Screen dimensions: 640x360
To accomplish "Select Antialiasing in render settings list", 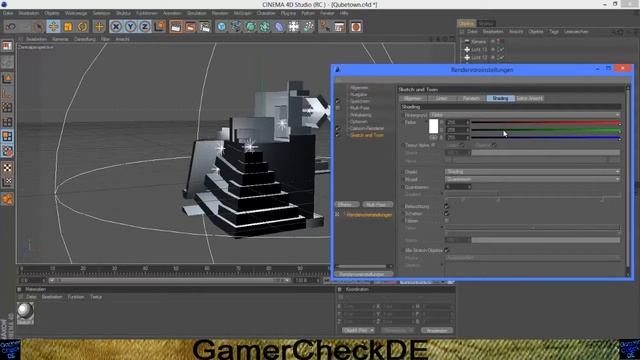I will pos(360,115).
